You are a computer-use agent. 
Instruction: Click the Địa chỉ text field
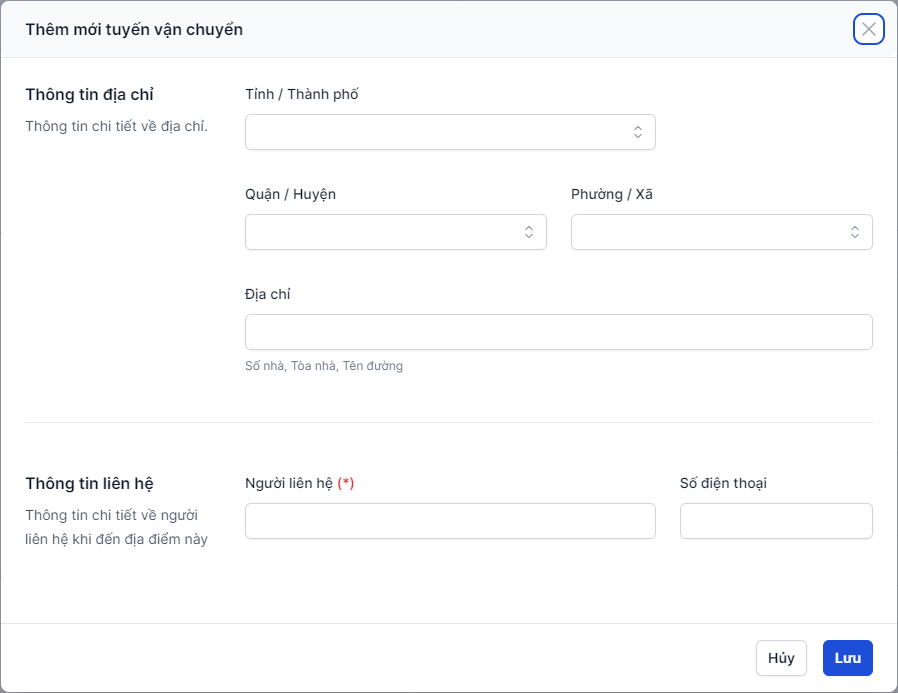pyautogui.click(x=558, y=332)
